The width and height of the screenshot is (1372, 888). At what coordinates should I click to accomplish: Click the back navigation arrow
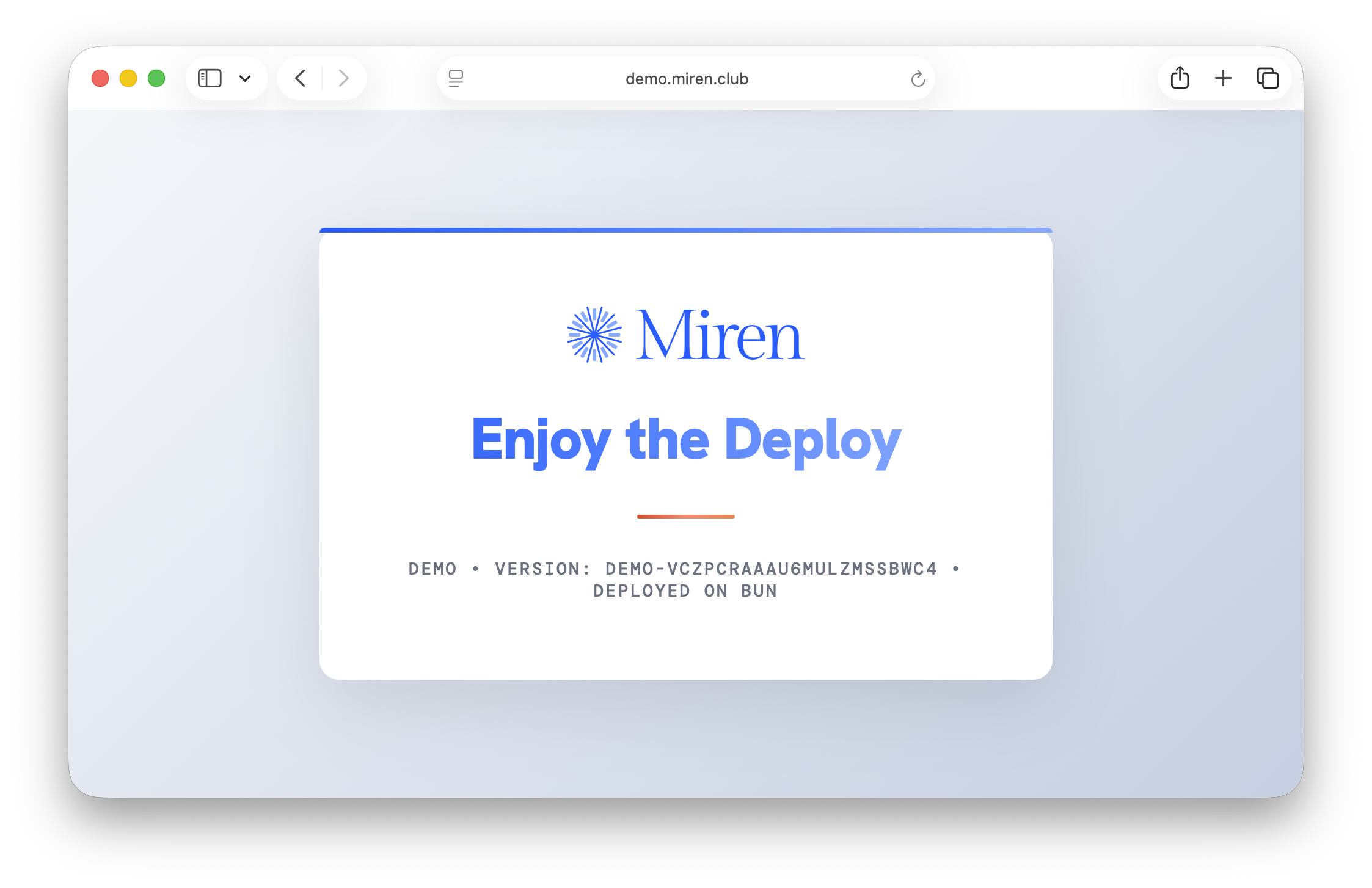(x=300, y=78)
